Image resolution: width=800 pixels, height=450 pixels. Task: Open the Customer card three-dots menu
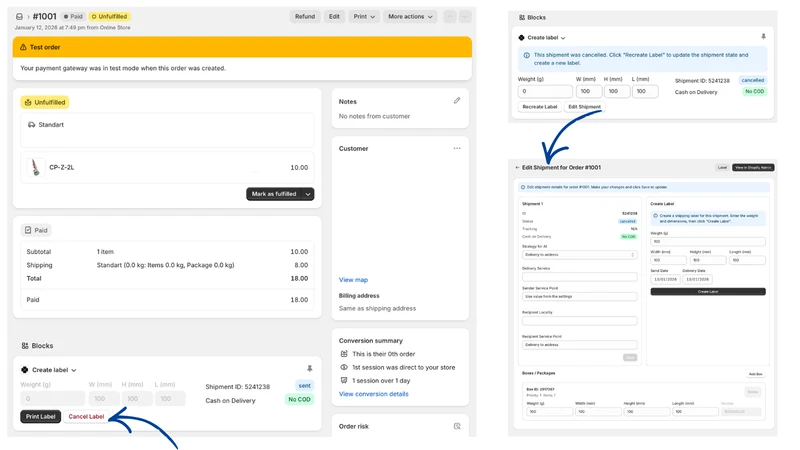click(457, 148)
